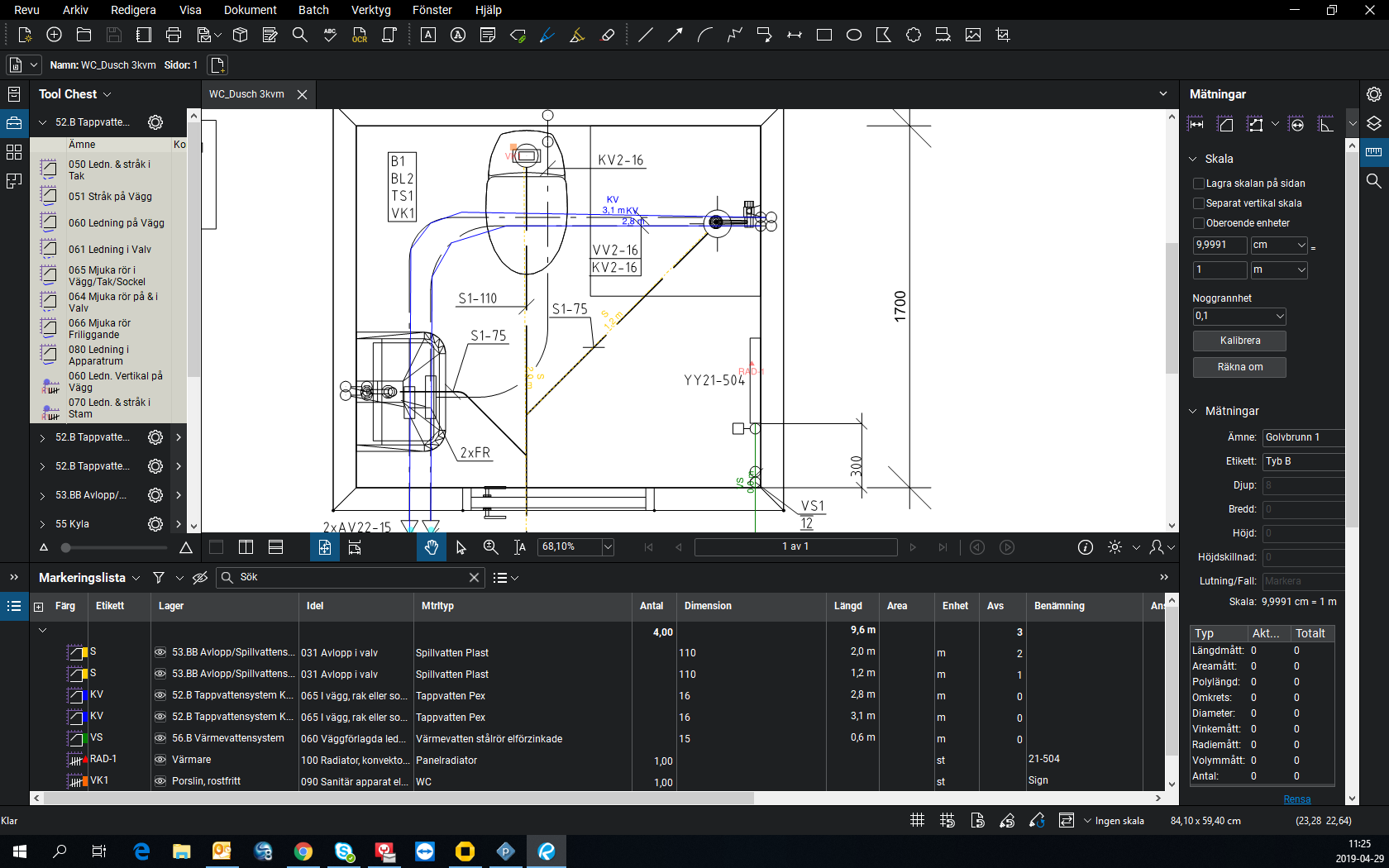Viewport: 1389px width, 868px height.
Task: Activate the Pan hand tool
Action: pos(431,547)
